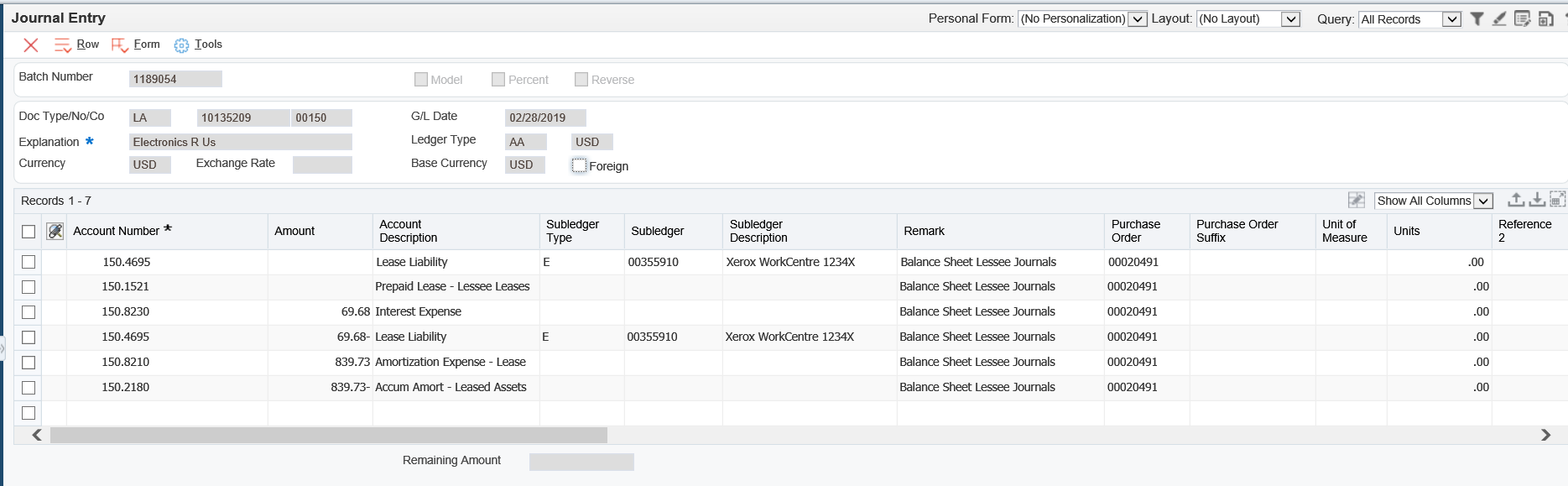Click the query filter funnel icon
The width and height of the screenshot is (1568, 486).
click(x=1477, y=18)
